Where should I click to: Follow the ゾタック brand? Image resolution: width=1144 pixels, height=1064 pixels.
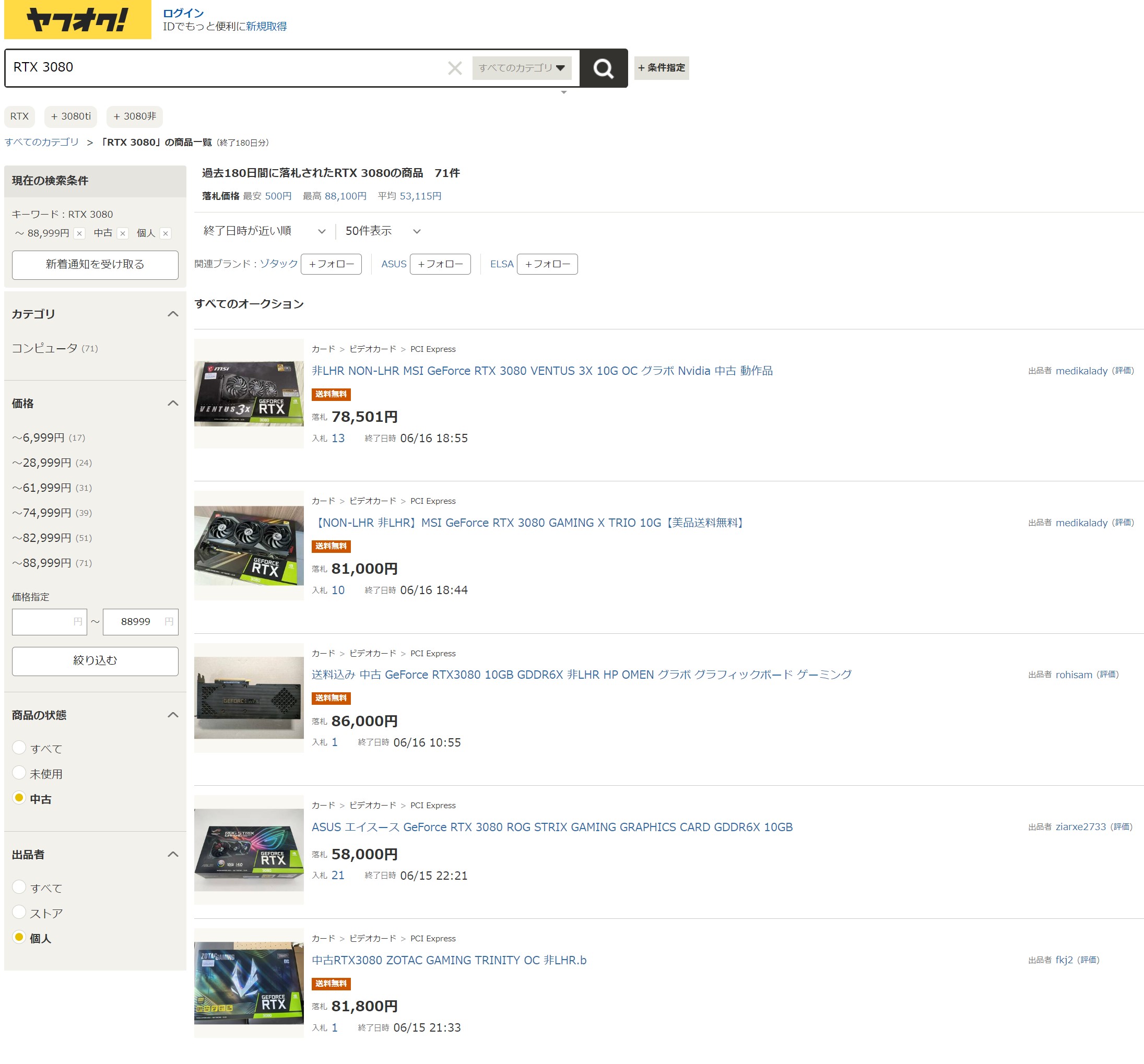tap(331, 264)
